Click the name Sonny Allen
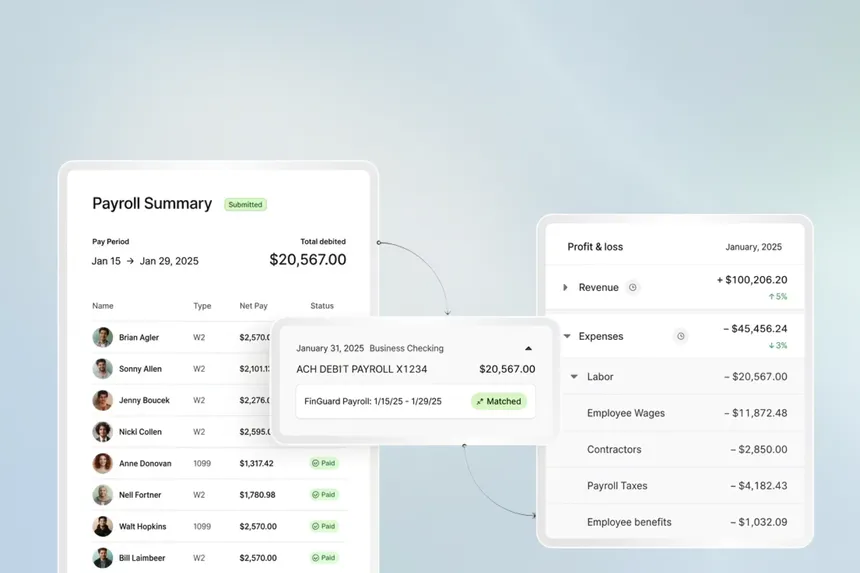This screenshot has width=860, height=573. [x=140, y=369]
